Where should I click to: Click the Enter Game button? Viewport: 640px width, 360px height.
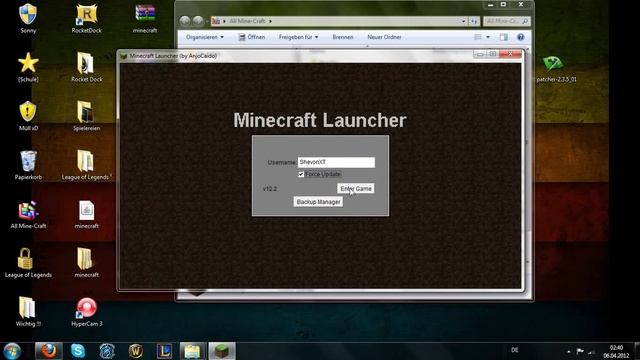[x=356, y=189]
